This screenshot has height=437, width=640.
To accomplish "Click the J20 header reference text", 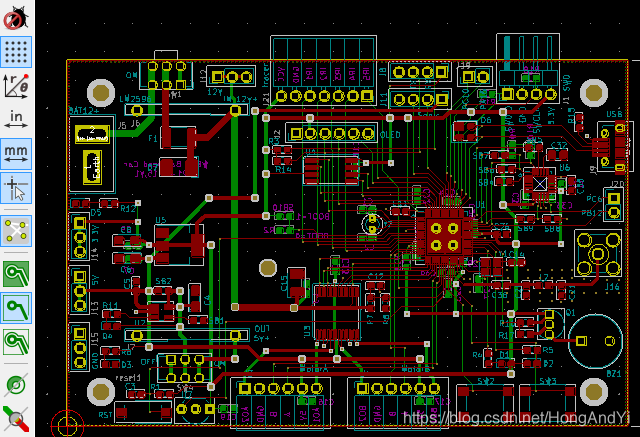I will [617, 184].
